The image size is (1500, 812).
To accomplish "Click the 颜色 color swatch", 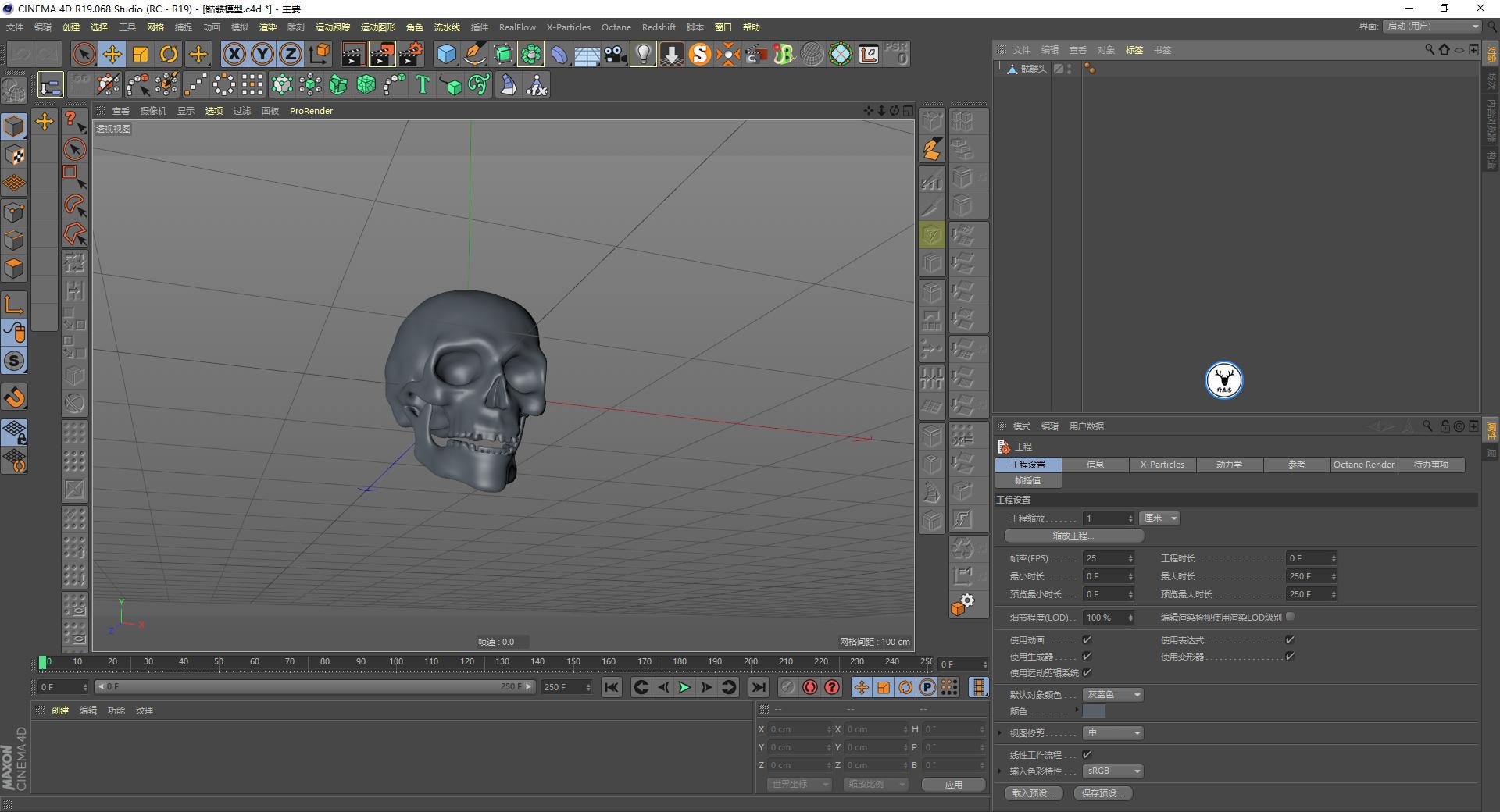I will [1094, 711].
